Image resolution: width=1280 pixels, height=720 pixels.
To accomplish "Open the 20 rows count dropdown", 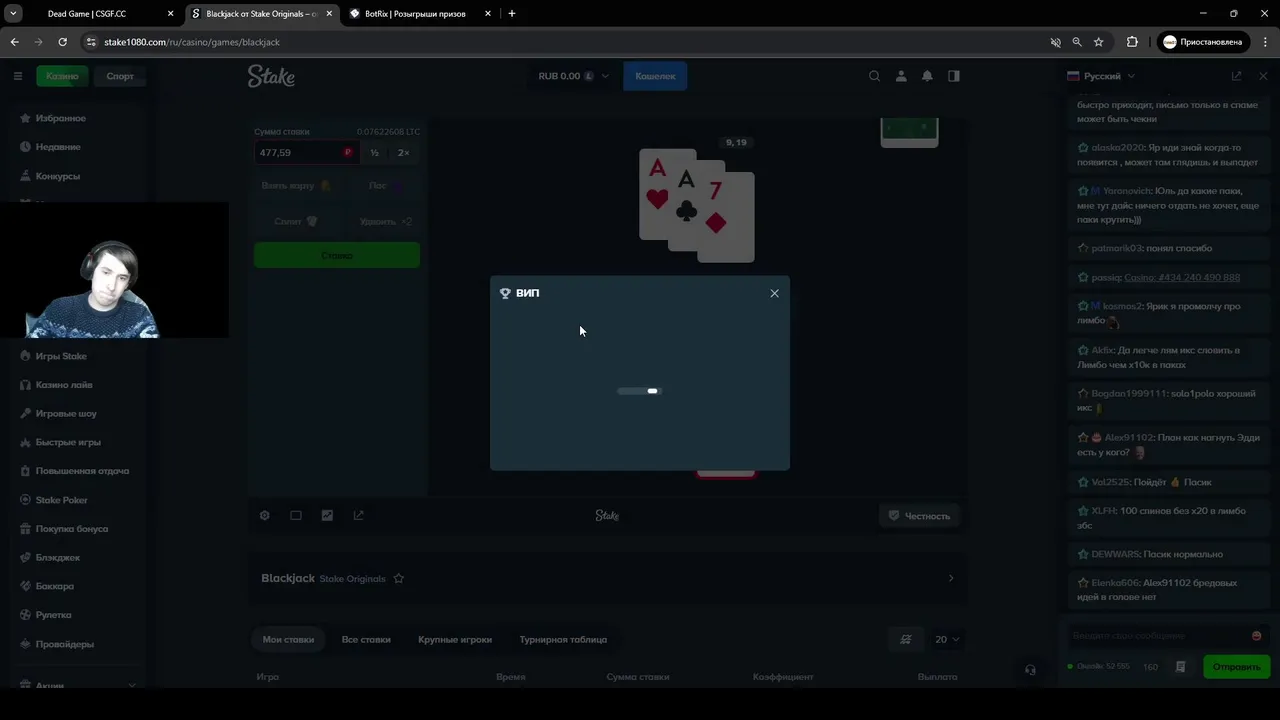I will click(946, 640).
